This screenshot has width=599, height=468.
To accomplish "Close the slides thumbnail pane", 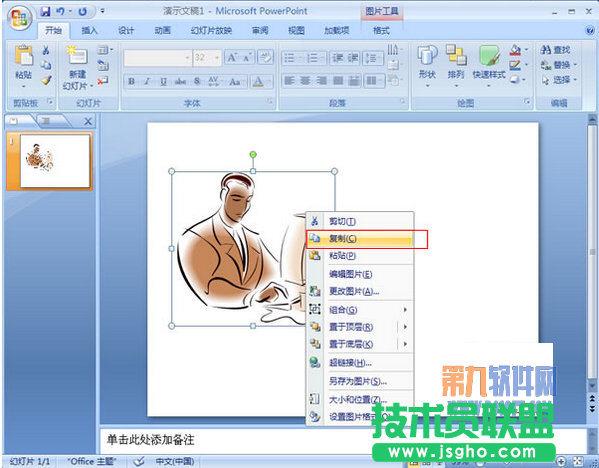I will [88, 121].
